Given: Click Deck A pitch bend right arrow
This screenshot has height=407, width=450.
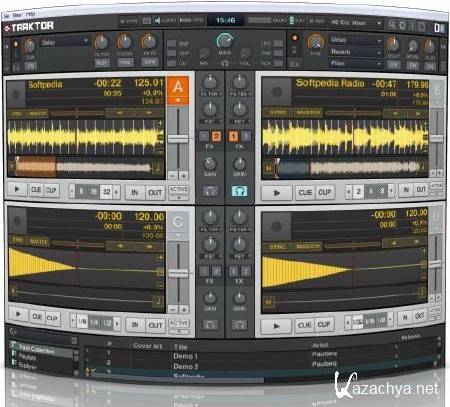Looking at the screenshot, I should [x=148, y=113].
